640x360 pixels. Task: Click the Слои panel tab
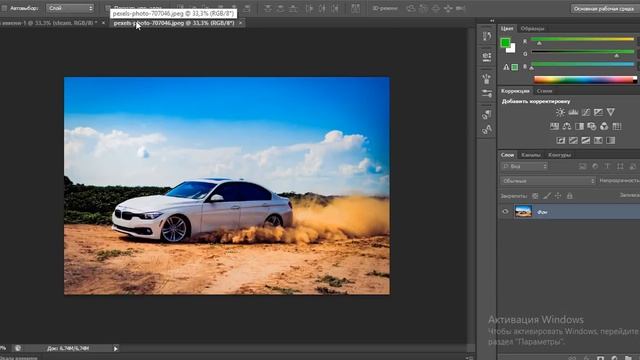point(507,155)
